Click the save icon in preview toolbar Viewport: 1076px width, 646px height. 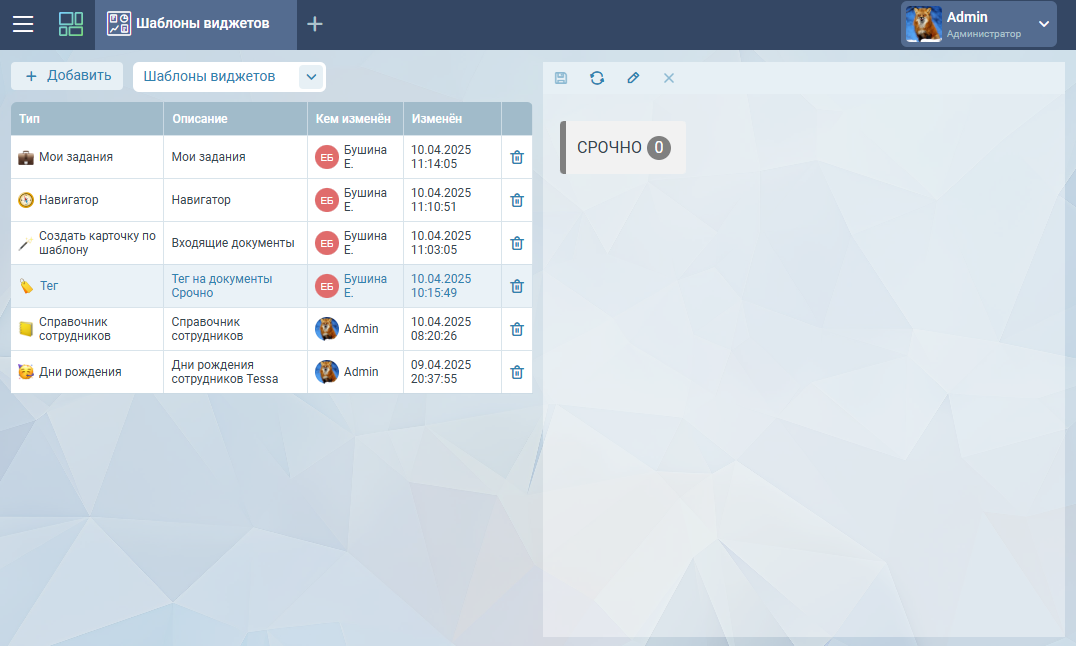point(561,78)
